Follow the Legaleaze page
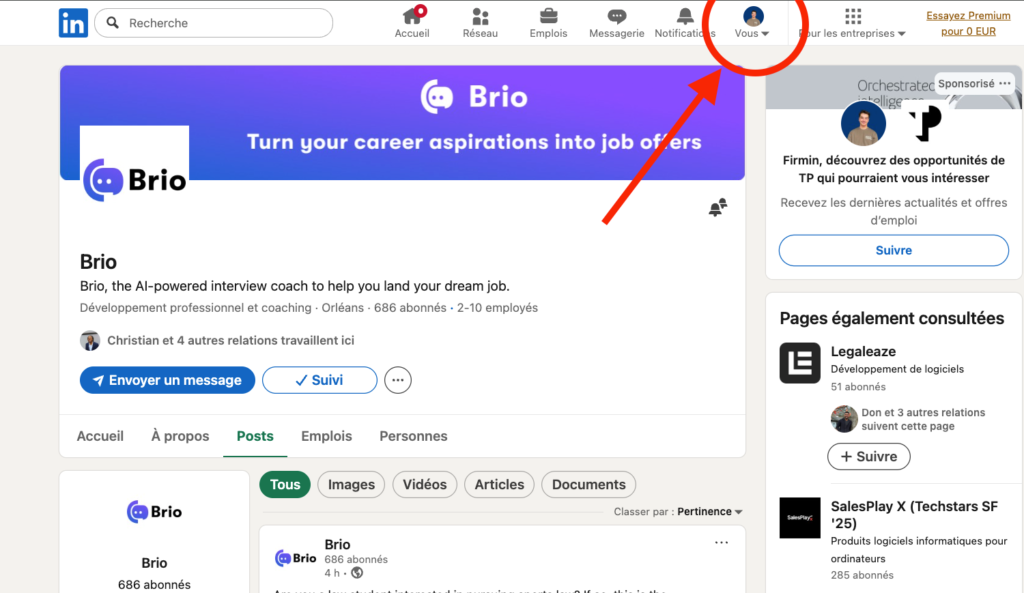 pyautogui.click(x=868, y=456)
